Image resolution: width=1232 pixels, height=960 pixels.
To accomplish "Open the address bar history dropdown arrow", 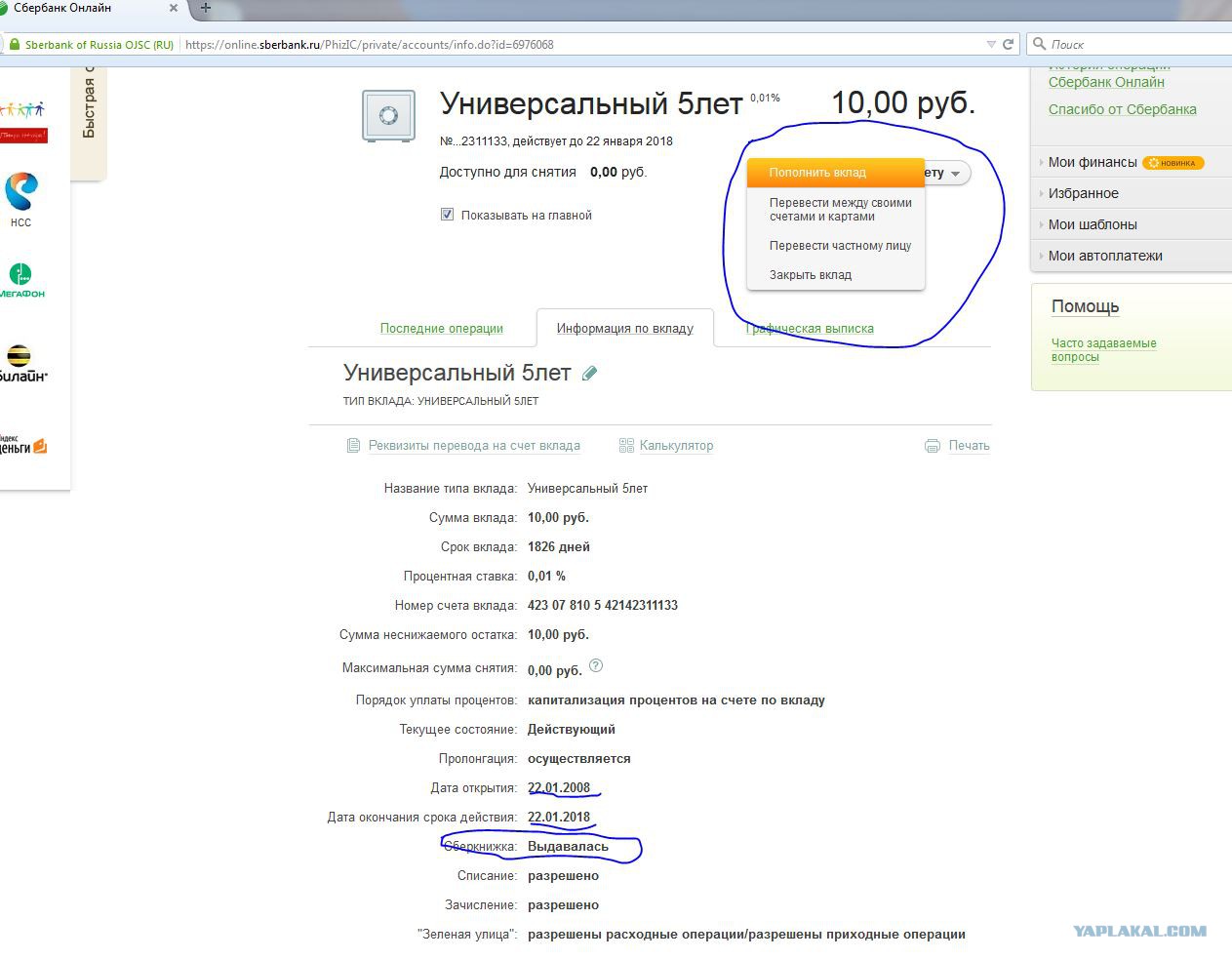I will (991, 44).
